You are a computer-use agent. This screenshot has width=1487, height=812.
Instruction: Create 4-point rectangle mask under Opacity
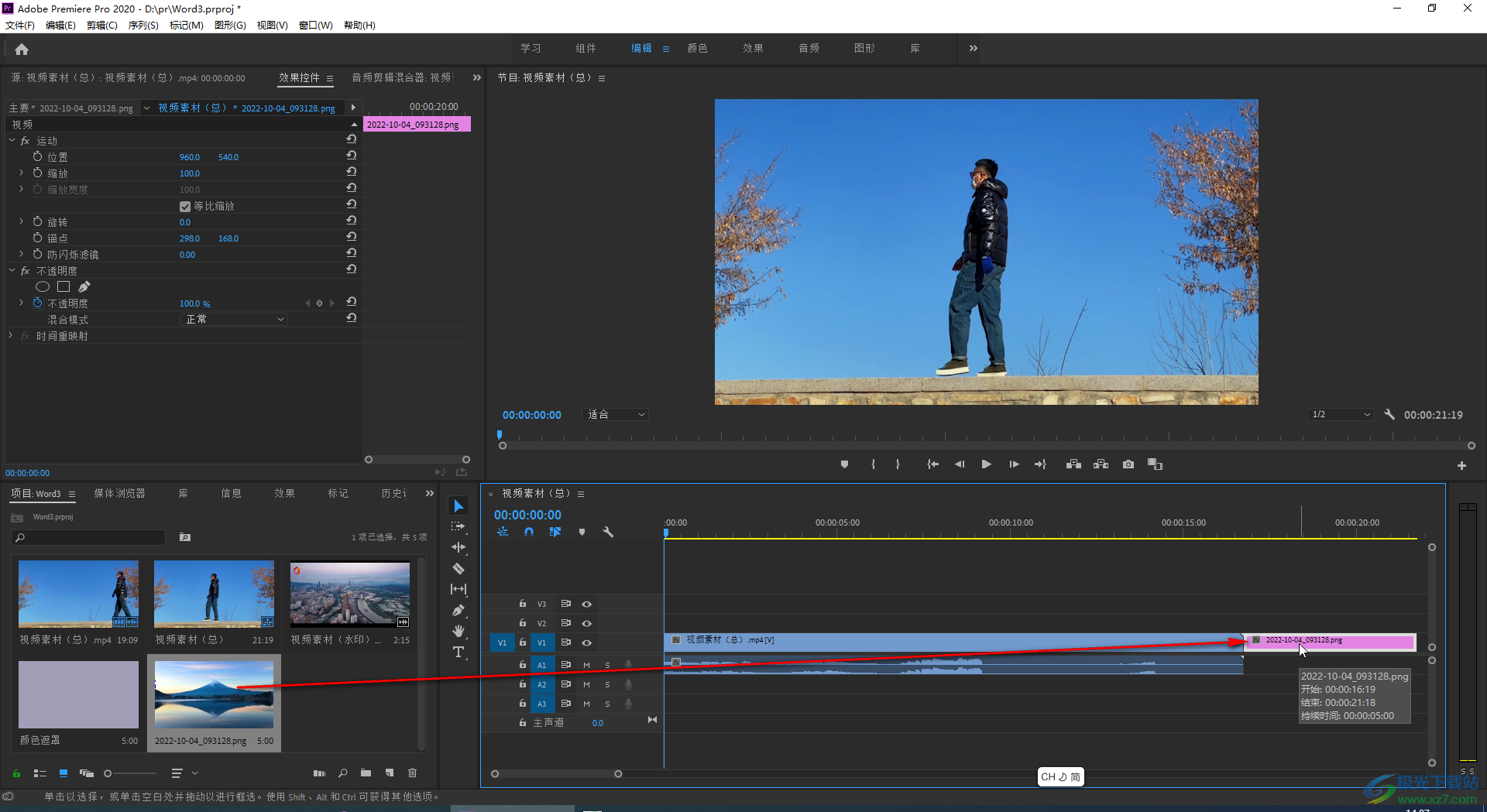coord(64,286)
